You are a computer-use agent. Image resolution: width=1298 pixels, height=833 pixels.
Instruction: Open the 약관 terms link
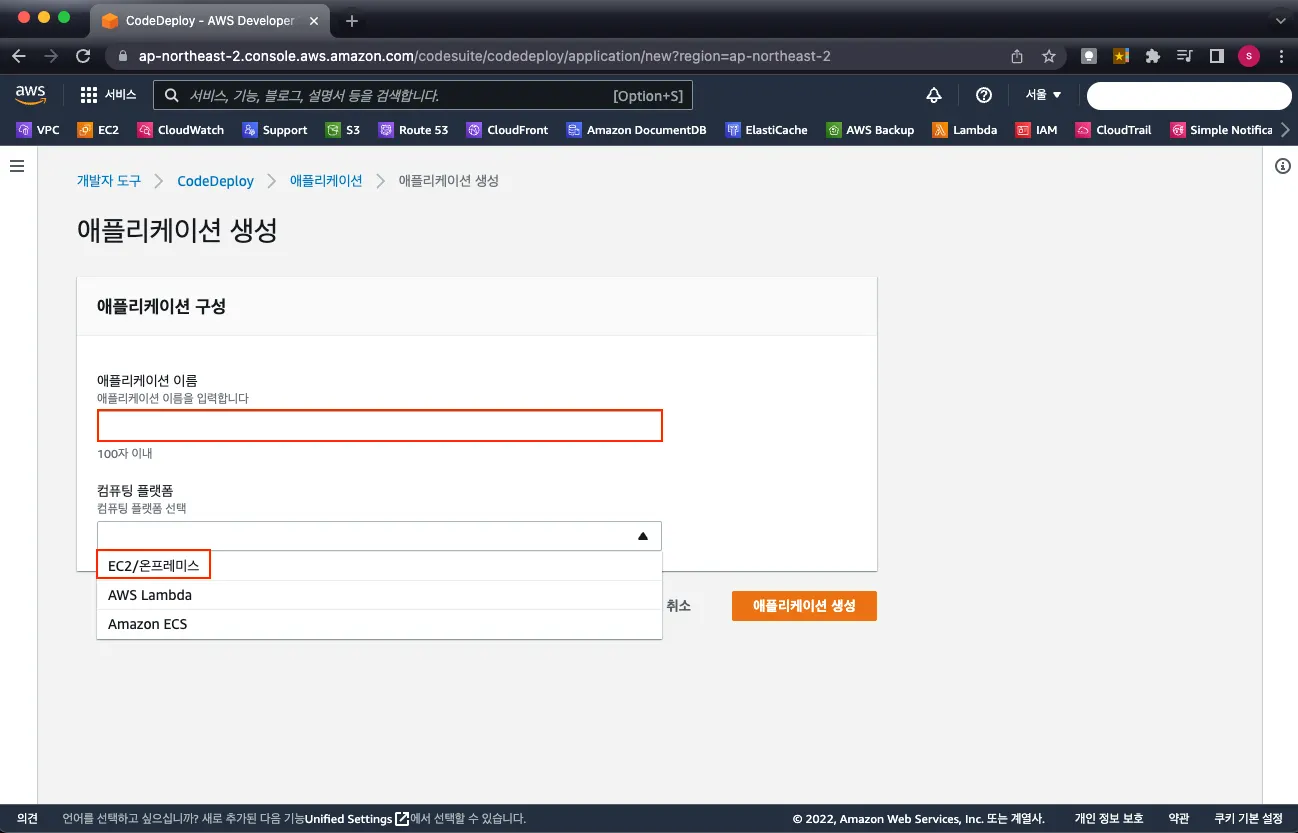pos(1179,819)
